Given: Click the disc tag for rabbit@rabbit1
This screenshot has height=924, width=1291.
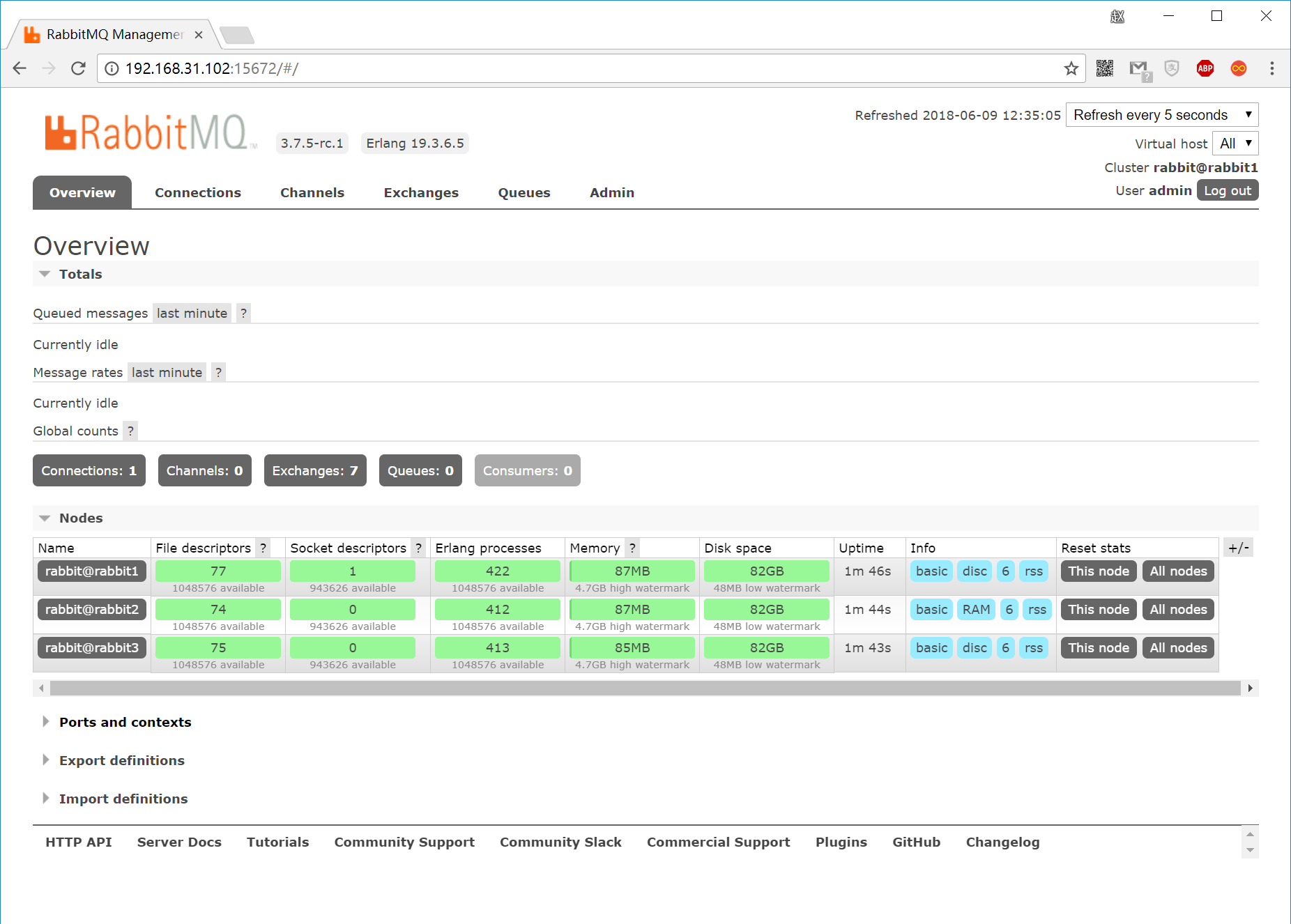Looking at the screenshot, I should coord(975,571).
